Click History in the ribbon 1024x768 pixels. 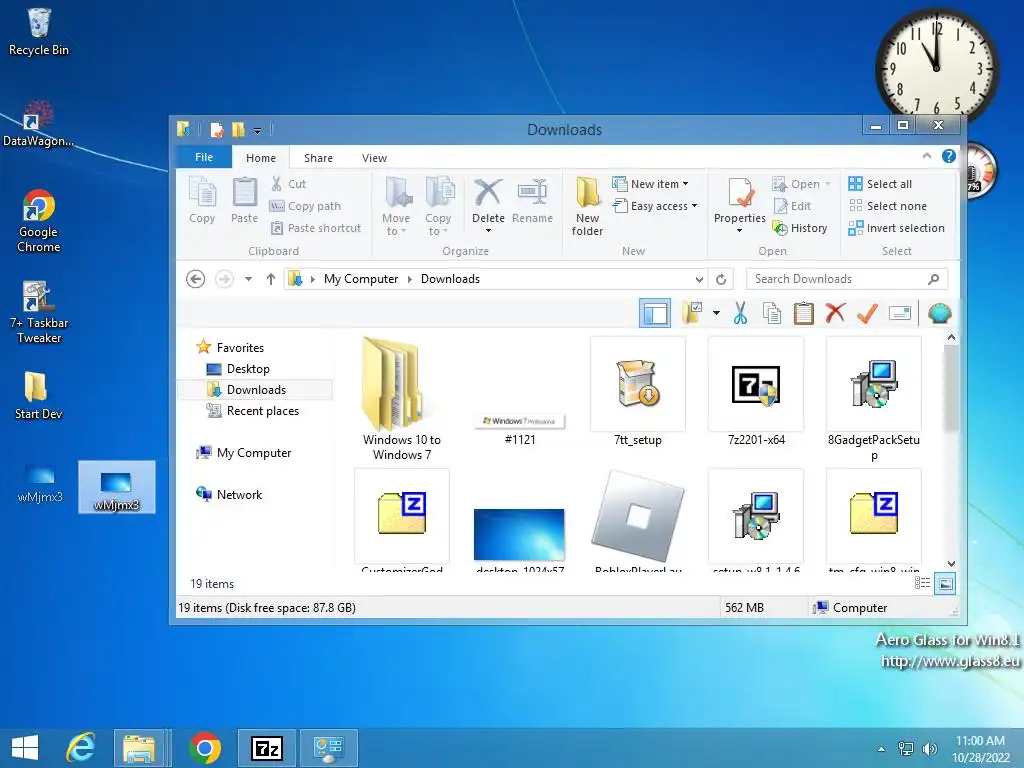coord(800,228)
